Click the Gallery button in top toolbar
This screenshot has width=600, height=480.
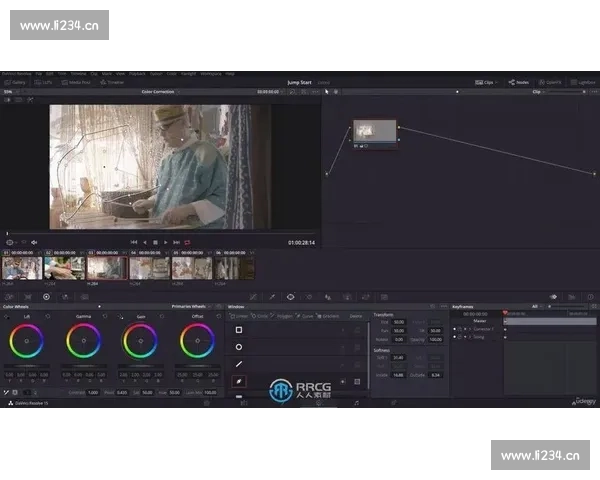pos(15,82)
